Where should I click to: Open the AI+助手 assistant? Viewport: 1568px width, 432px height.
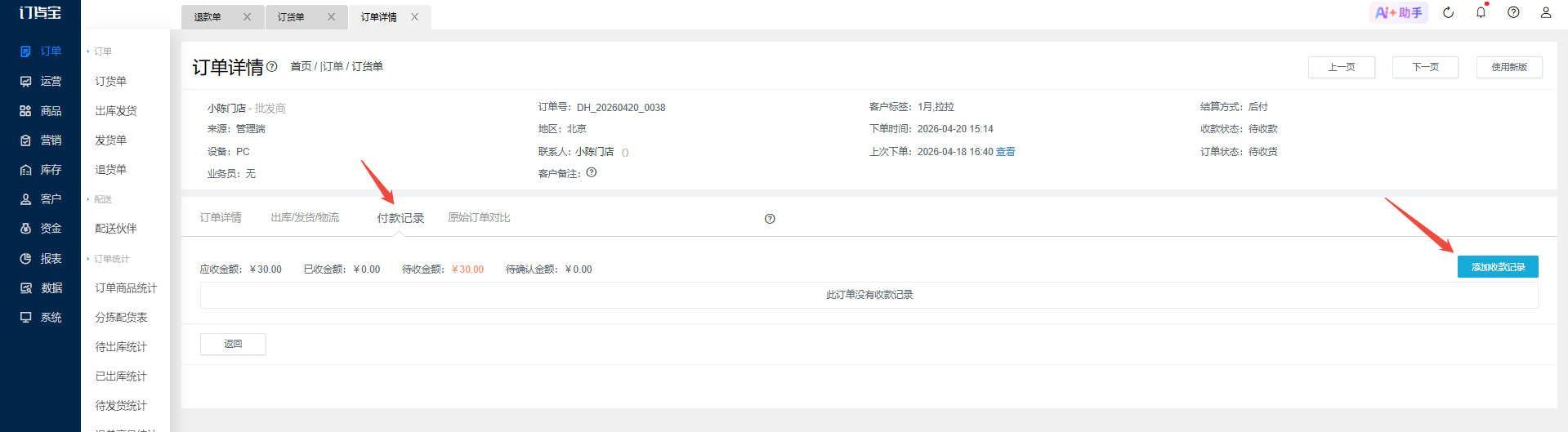tap(1399, 13)
